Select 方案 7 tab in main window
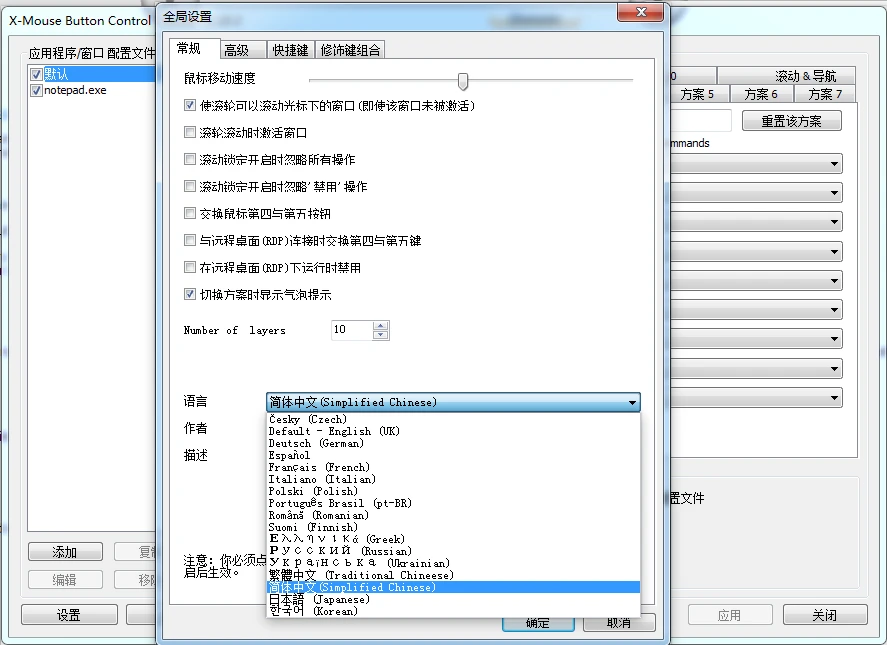Image resolution: width=887 pixels, height=645 pixels. pyautogui.click(x=825, y=94)
